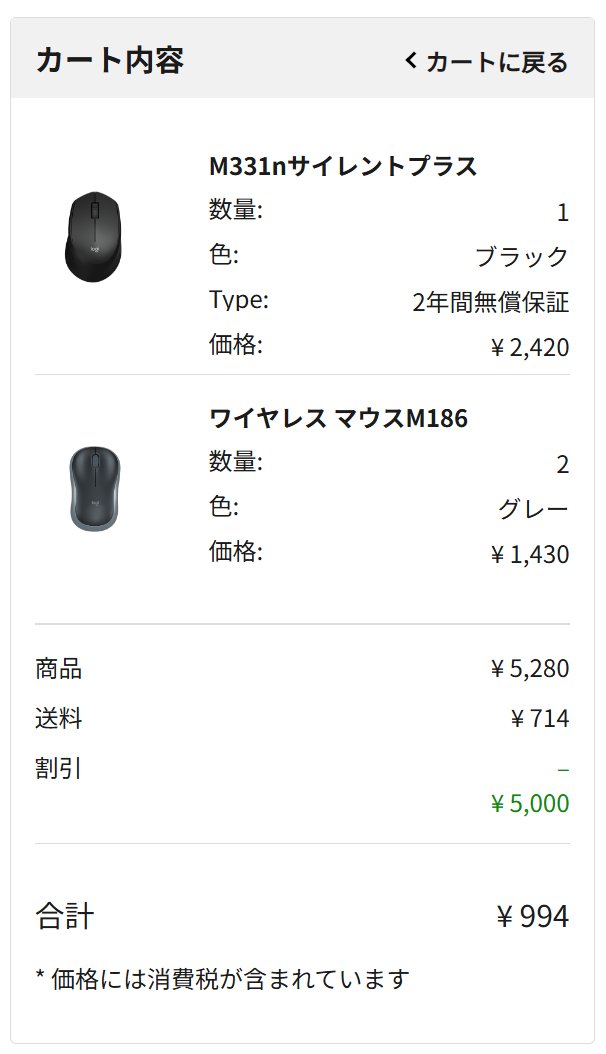Select the gray M186 mouse thumbnail
The height and width of the screenshot is (1054, 606).
(95, 488)
